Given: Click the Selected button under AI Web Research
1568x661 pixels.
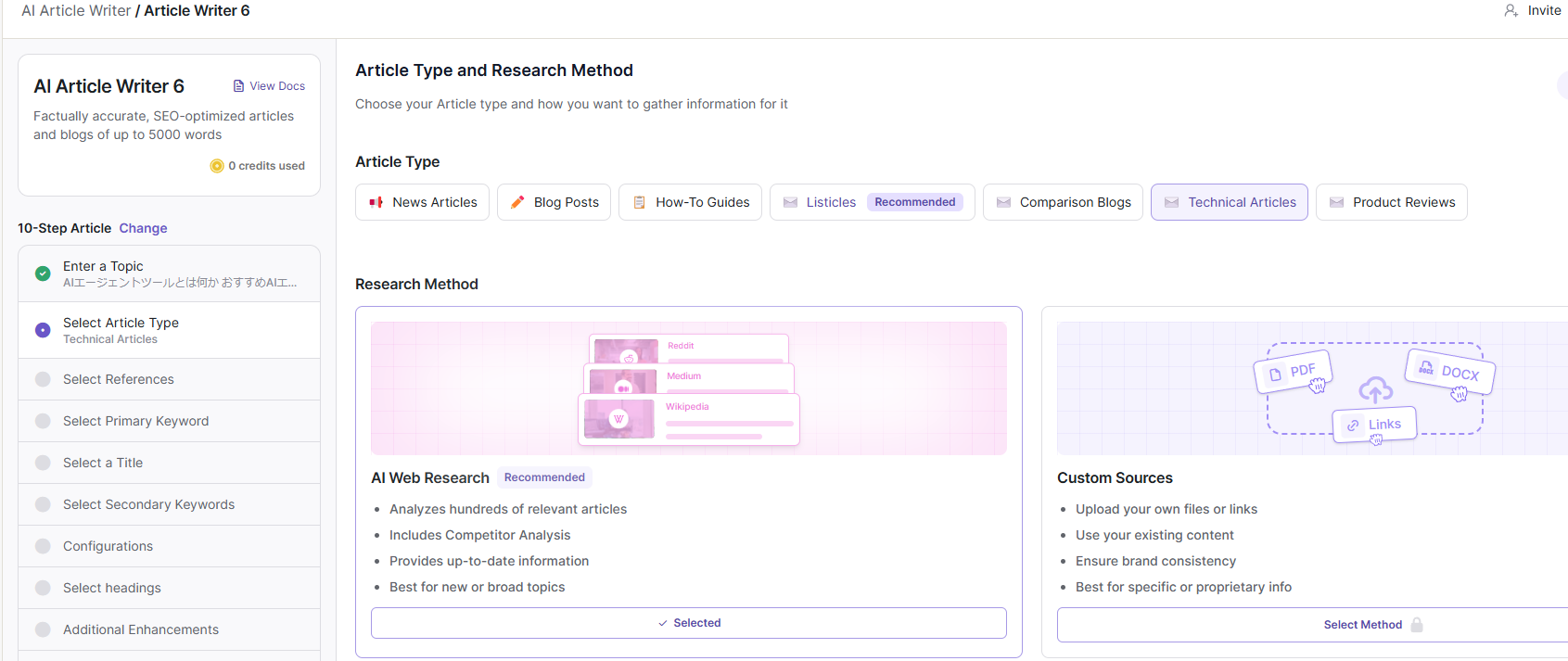Looking at the screenshot, I should point(689,623).
